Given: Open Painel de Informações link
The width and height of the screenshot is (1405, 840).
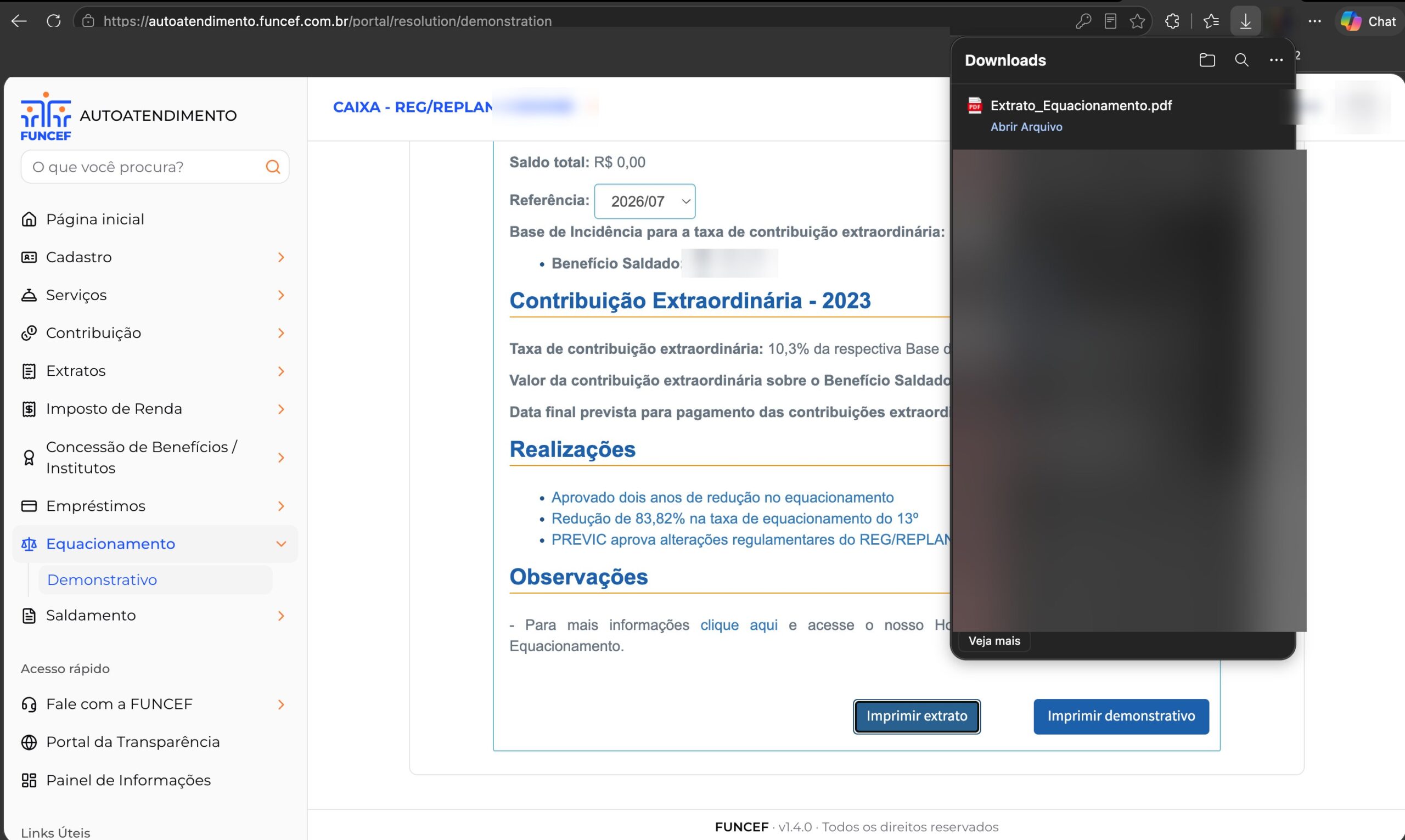Looking at the screenshot, I should (128, 780).
